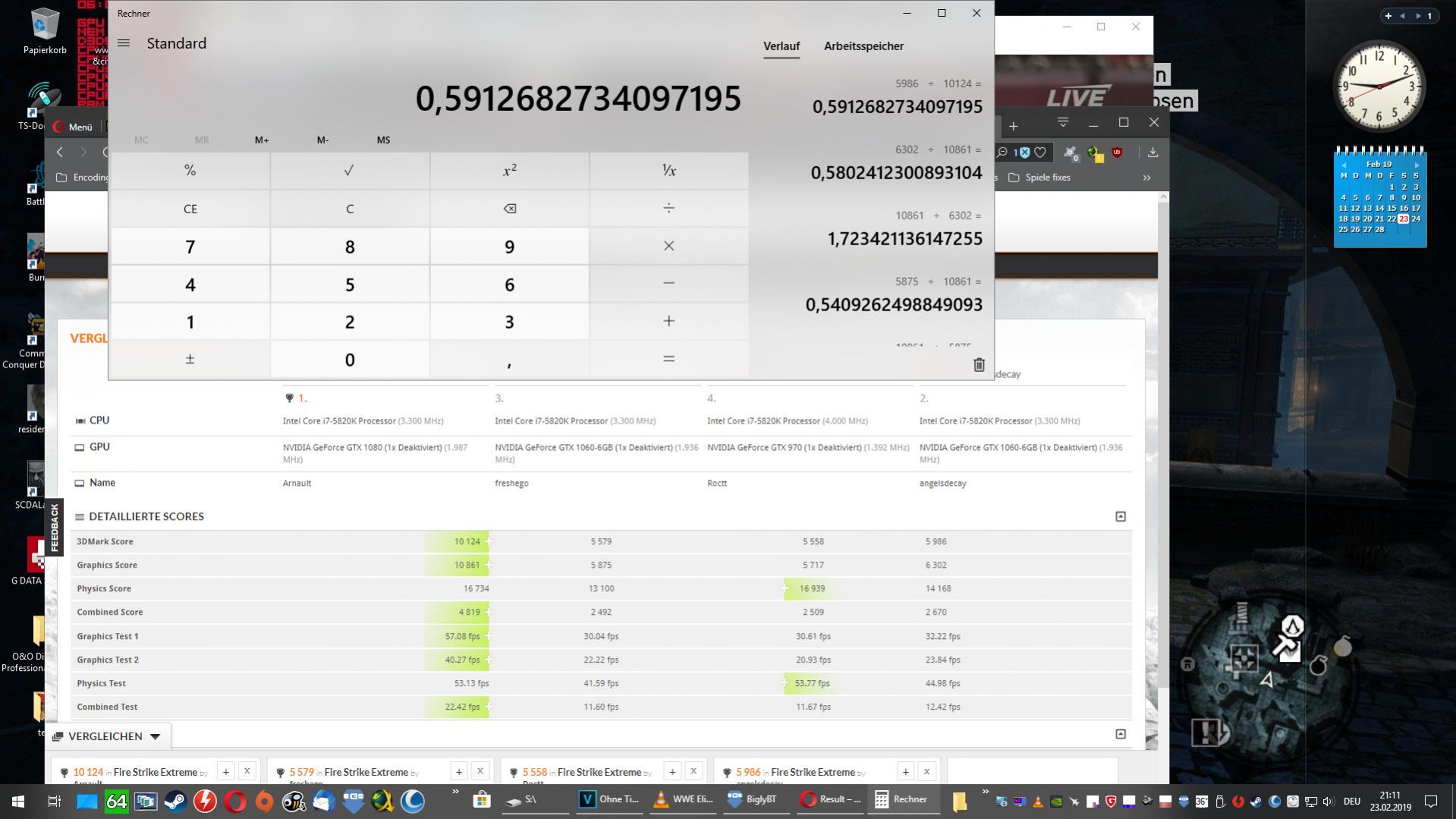Viewport: 1456px width, 819px height.
Task: Click the M+ memory add button
Action: coord(262,140)
